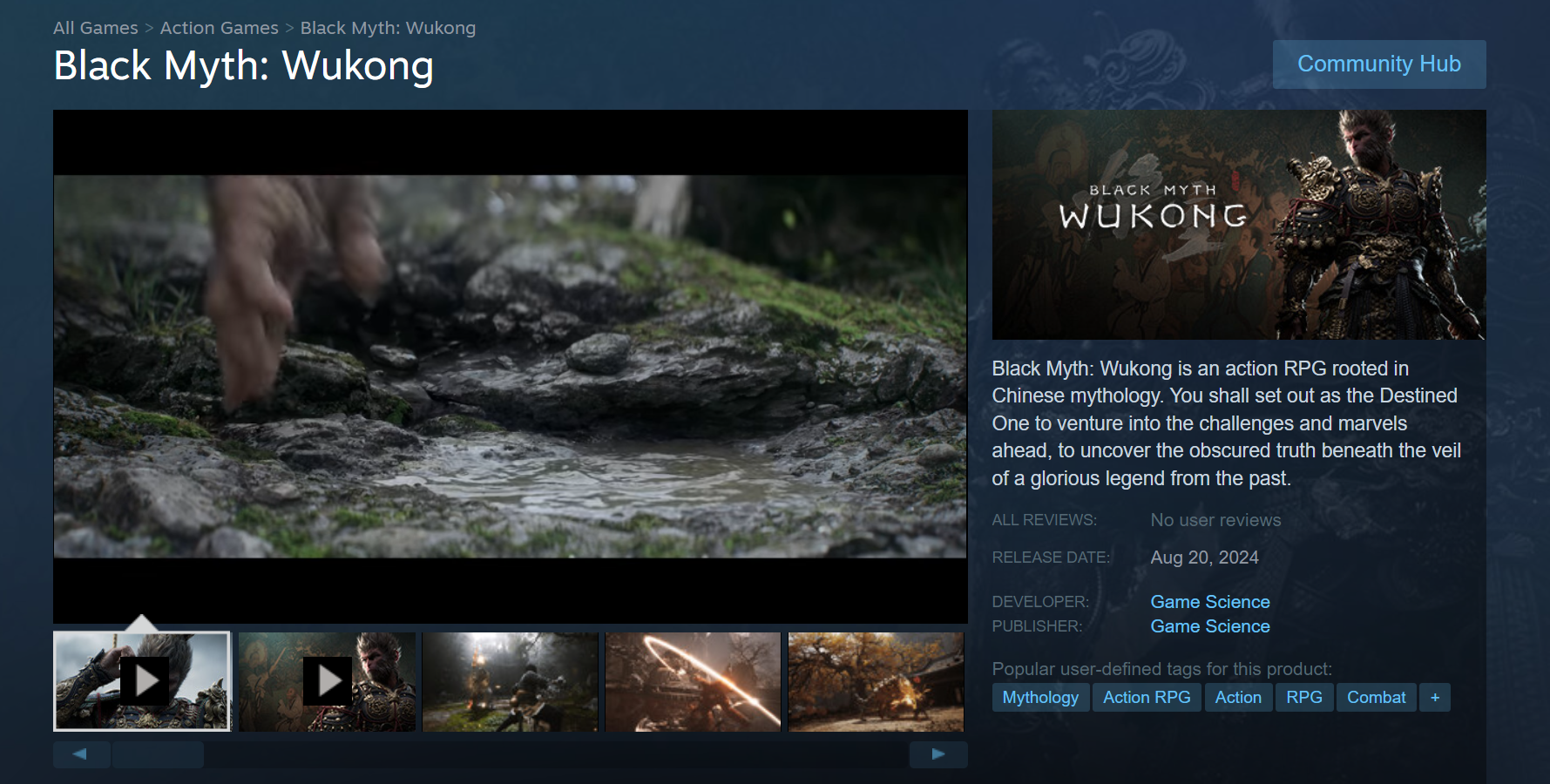Viewport: 1550px width, 784px height.
Task: Open the Combat tag
Action: [x=1377, y=697]
